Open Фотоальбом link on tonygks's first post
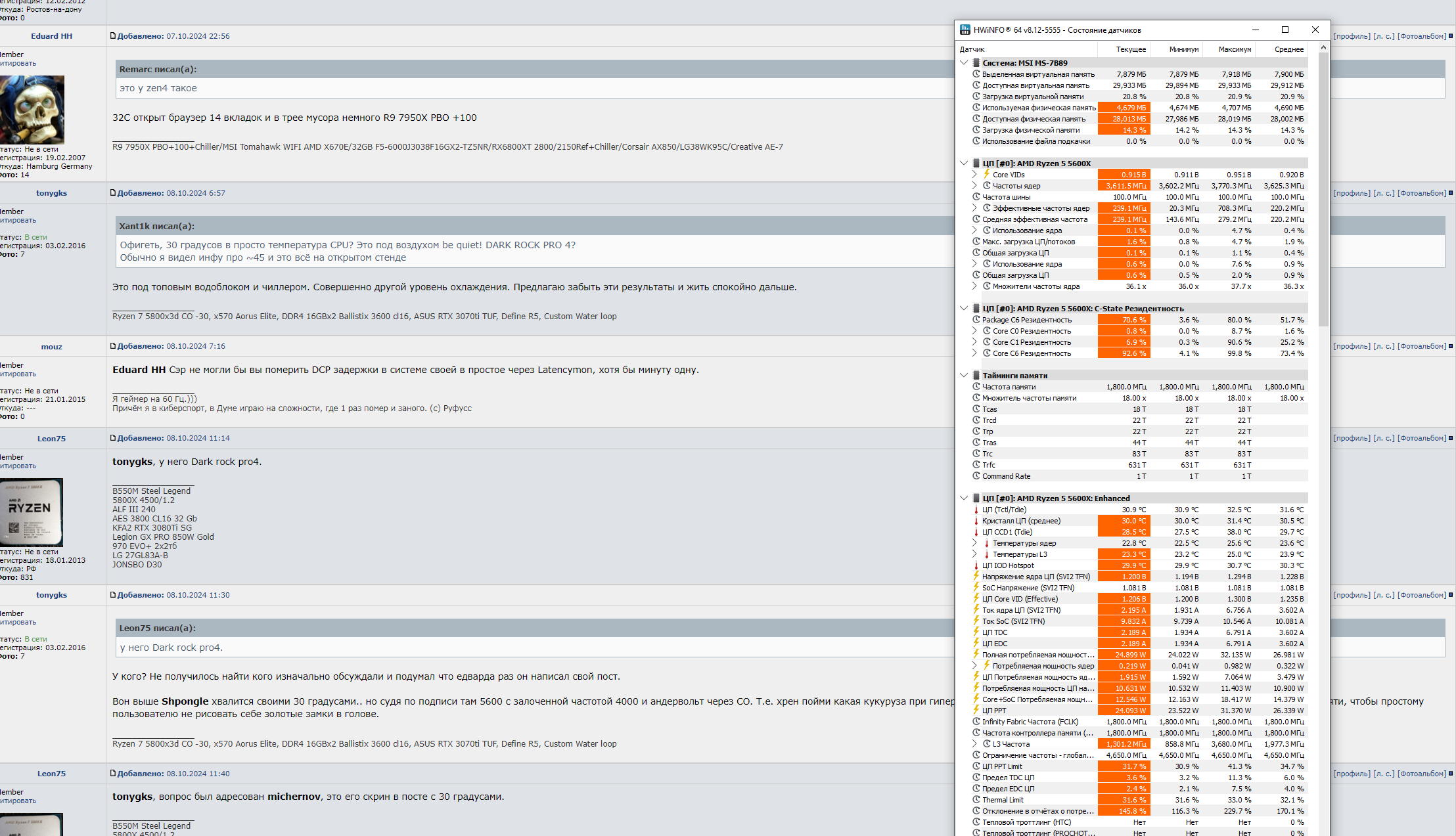This screenshot has width=1456, height=836. (1422, 193)
